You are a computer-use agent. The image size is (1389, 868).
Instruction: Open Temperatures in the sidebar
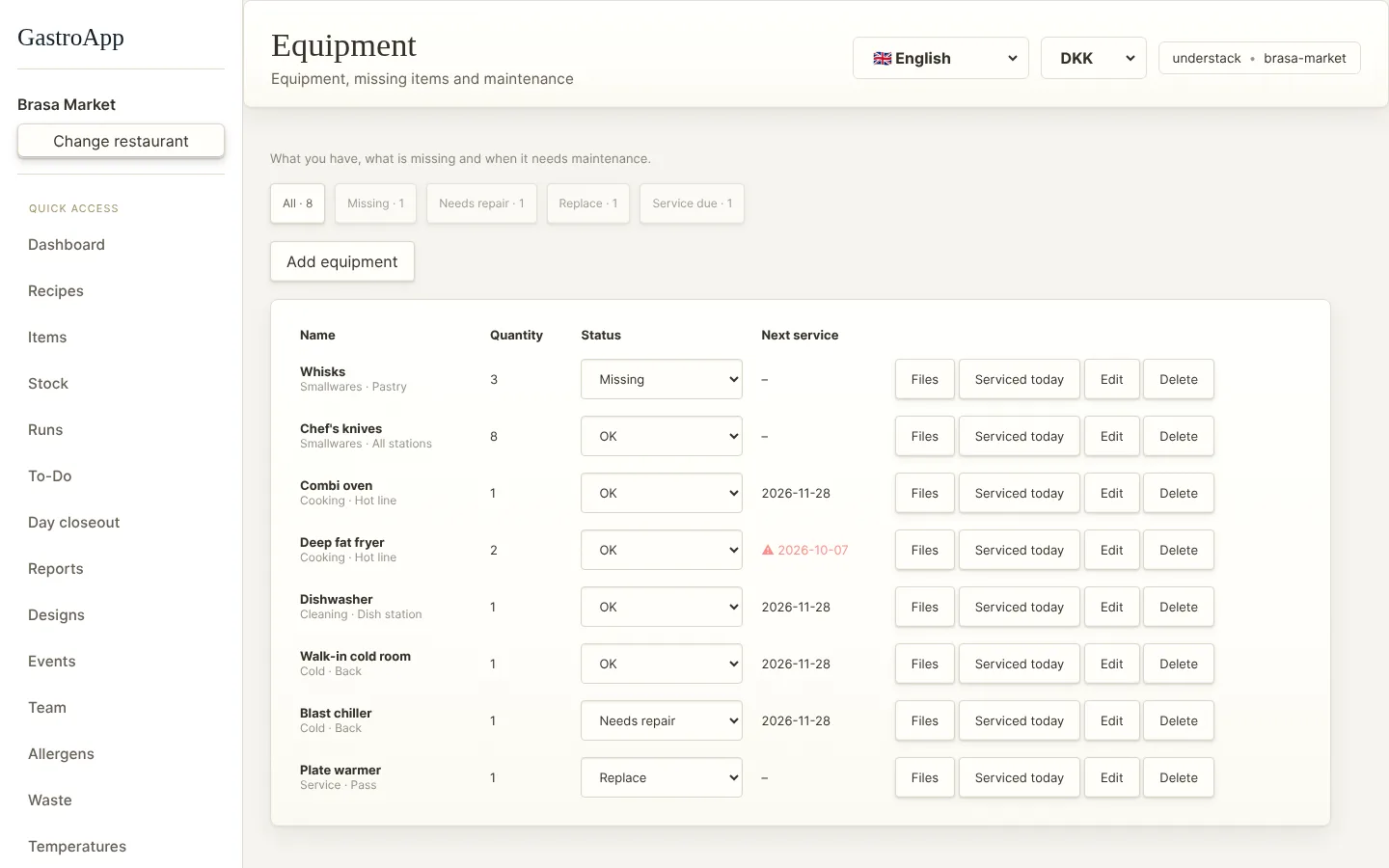[77, 847]
